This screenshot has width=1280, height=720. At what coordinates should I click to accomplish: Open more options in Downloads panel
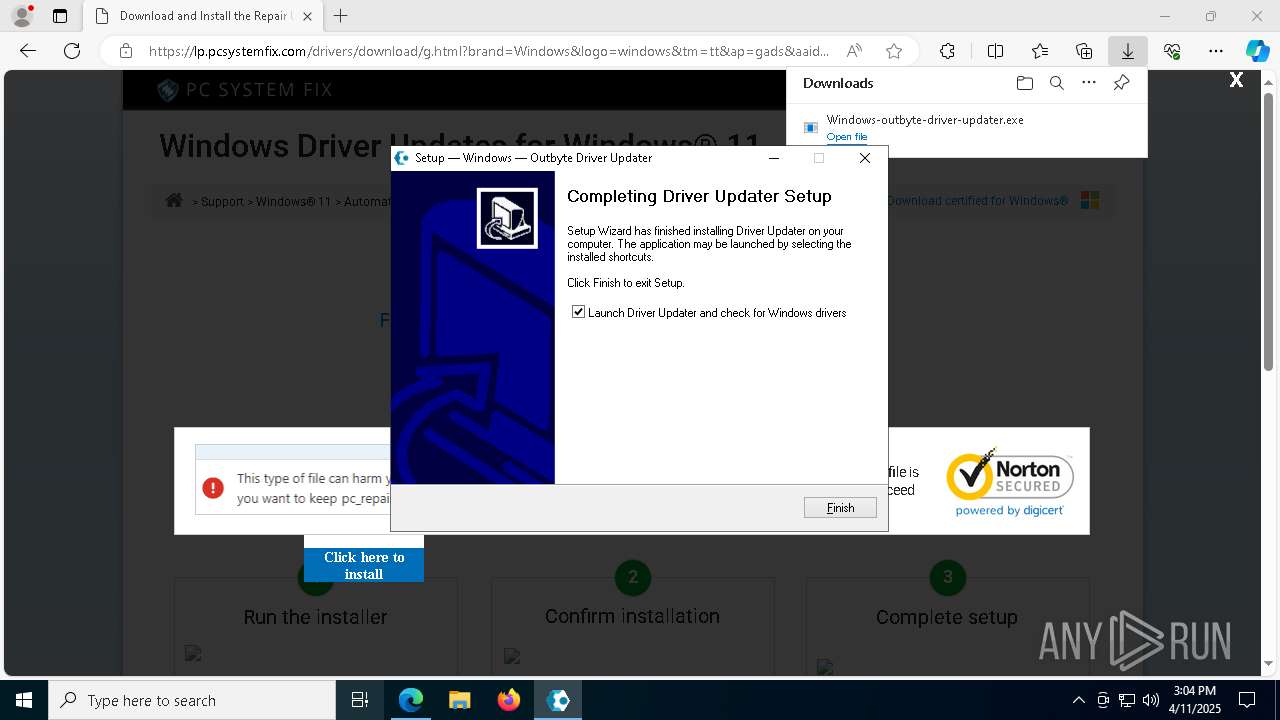coord(1089,83)
